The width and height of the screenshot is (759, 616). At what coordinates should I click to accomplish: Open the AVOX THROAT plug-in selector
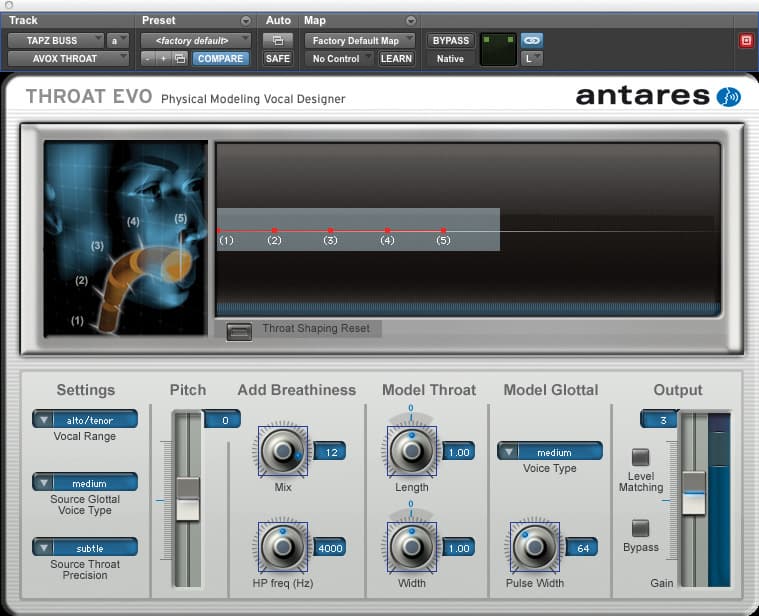point(68,59)
